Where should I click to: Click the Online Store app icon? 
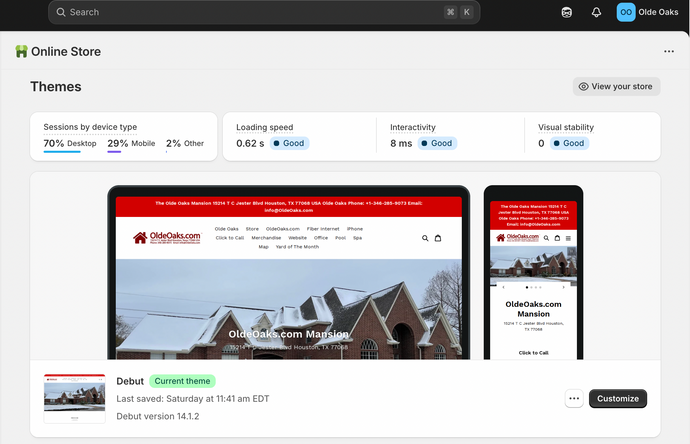coord(21,51)
